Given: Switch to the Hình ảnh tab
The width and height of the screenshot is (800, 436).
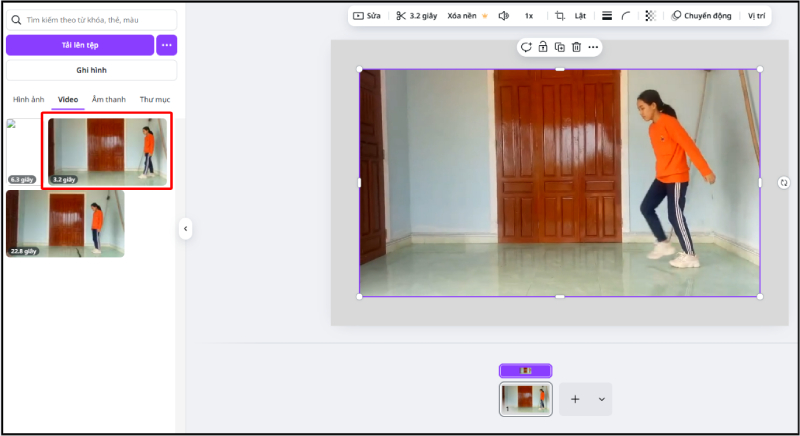Looking at the screenshot, I should pyautogui.click(x=29, y=100).
